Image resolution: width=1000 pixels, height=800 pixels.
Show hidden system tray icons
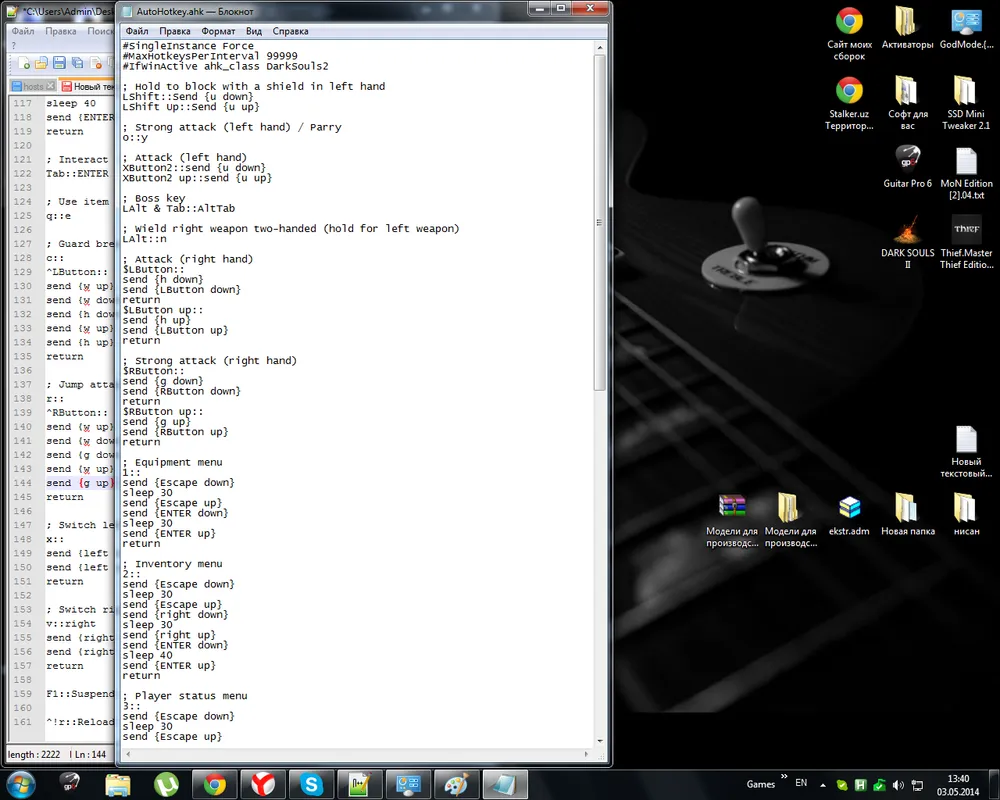(x=823, y=785)
